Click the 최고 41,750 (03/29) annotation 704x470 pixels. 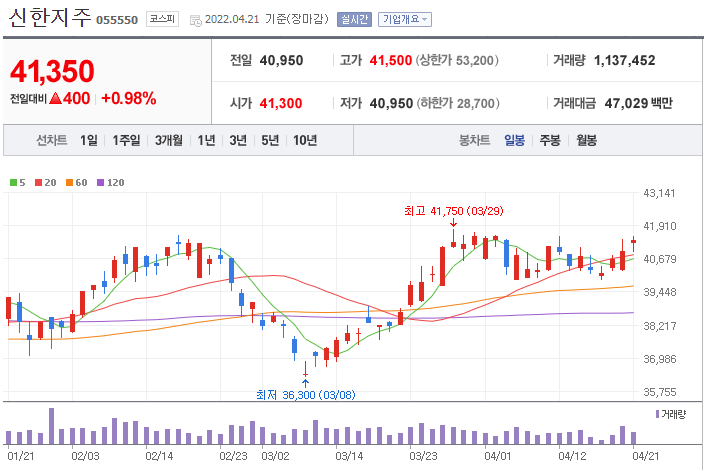[453, 211]
